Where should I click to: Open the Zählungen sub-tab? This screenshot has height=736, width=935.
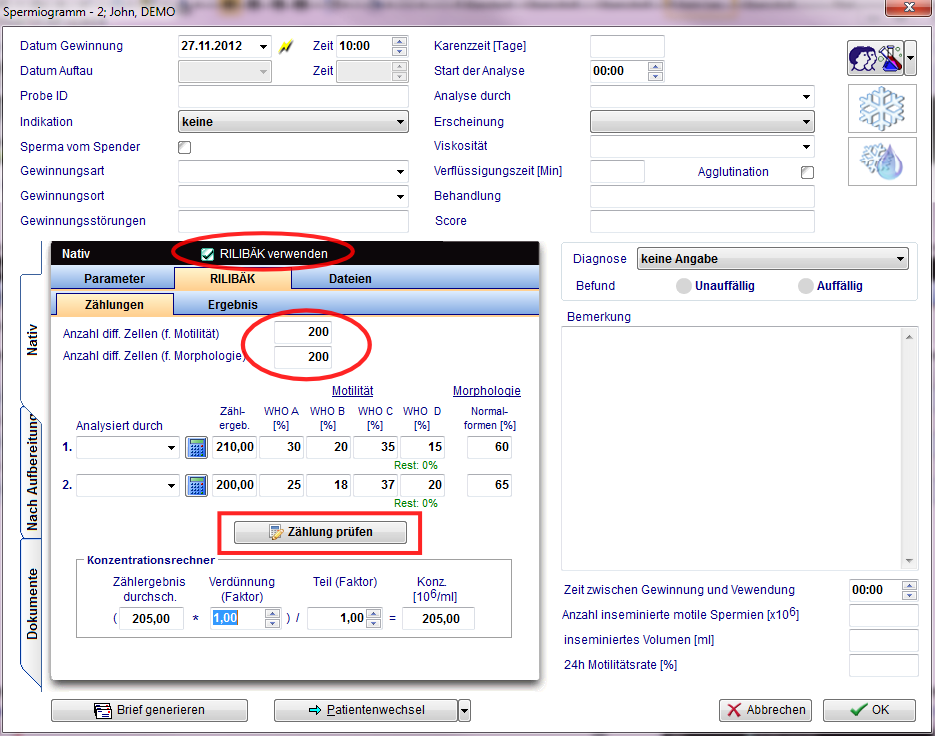pyautogui.click(x=114, y=305)
